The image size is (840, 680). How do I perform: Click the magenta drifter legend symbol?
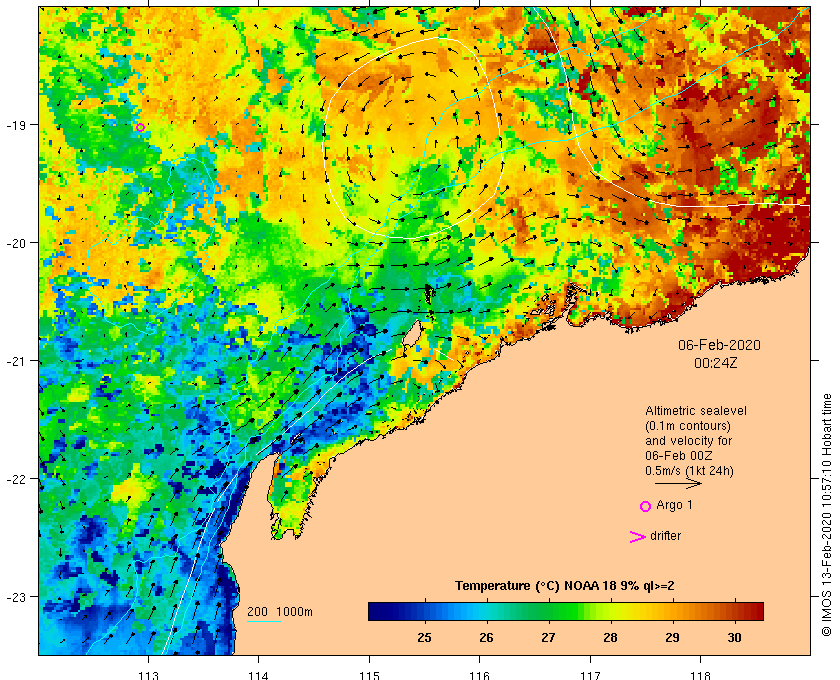(x=638, y=536)
